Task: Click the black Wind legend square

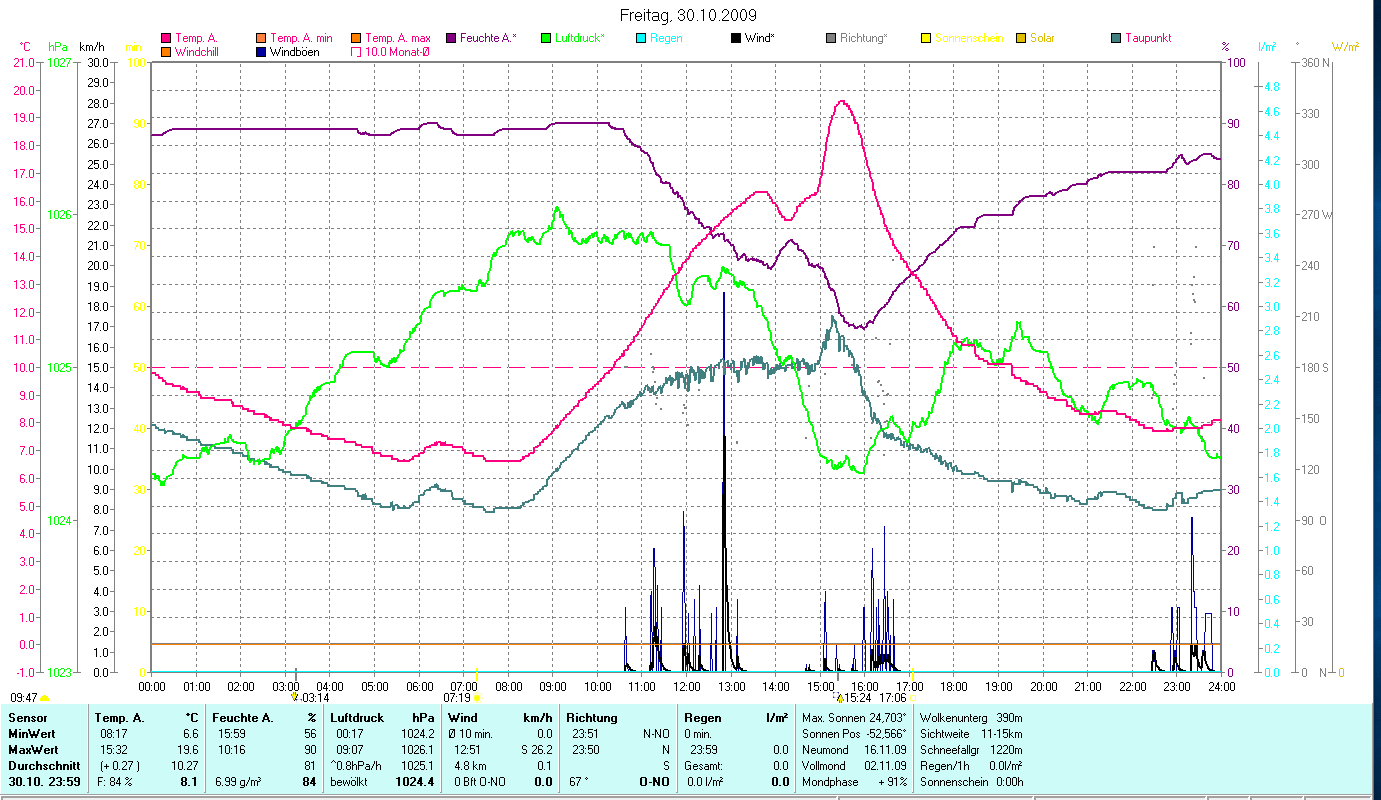Action: pos(736,38)
